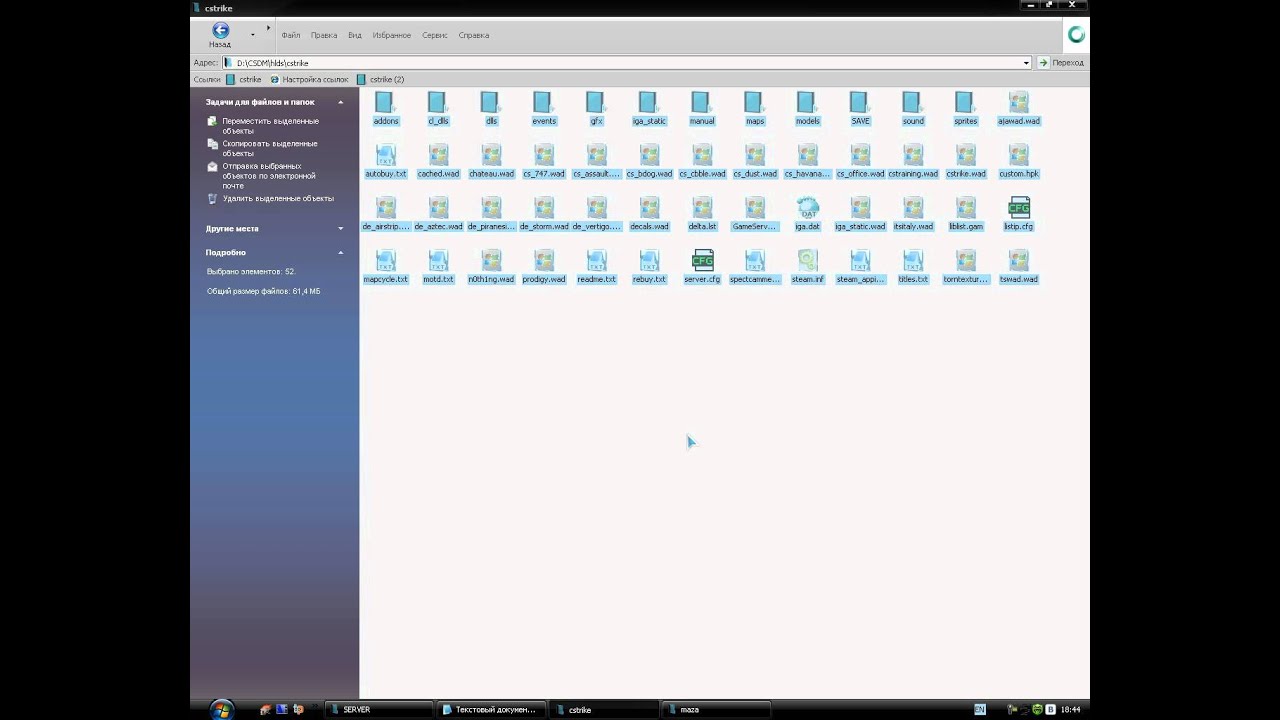1280x720 pixels.
Task: Open the 'Настройка ссылок' links bar item
Action: (309, 79)
